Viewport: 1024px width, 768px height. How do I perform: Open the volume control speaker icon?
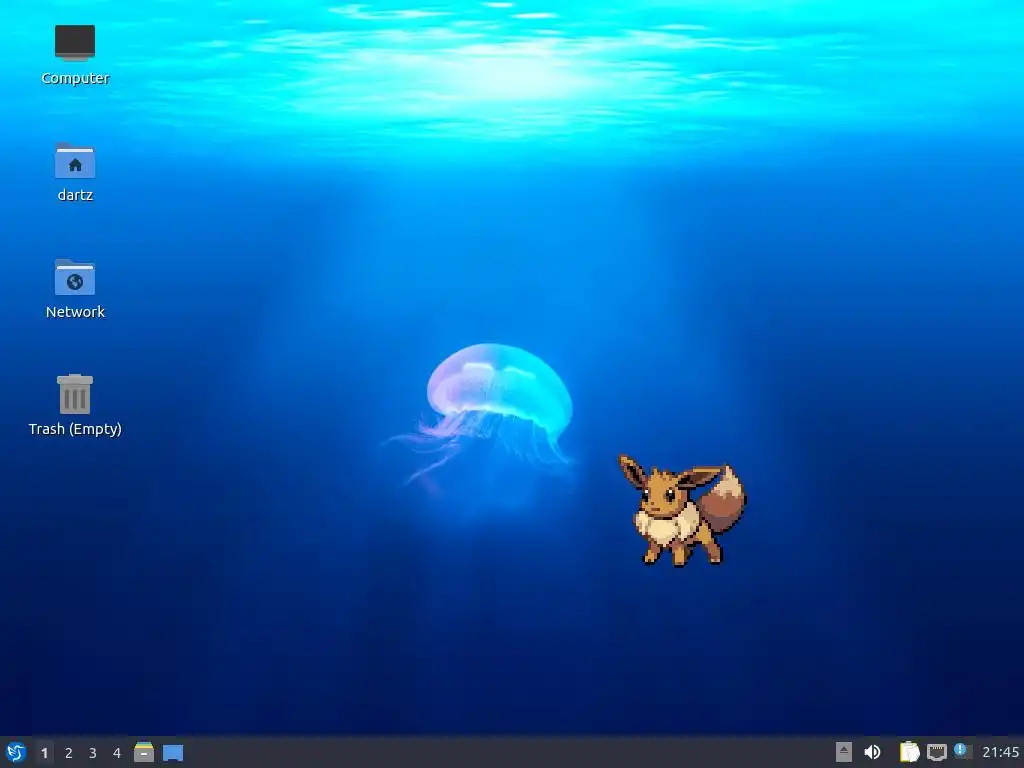tap(872, 752)
